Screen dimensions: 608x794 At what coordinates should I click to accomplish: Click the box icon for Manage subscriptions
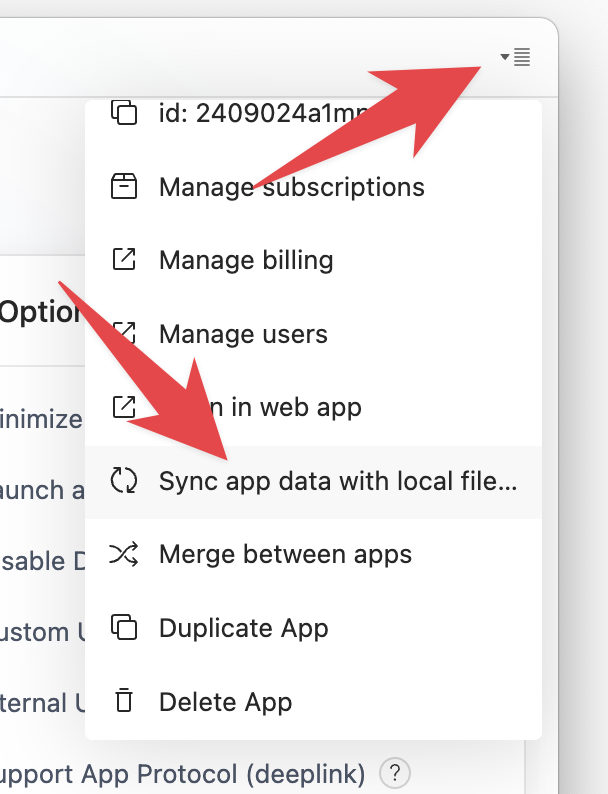coord(124,186)
